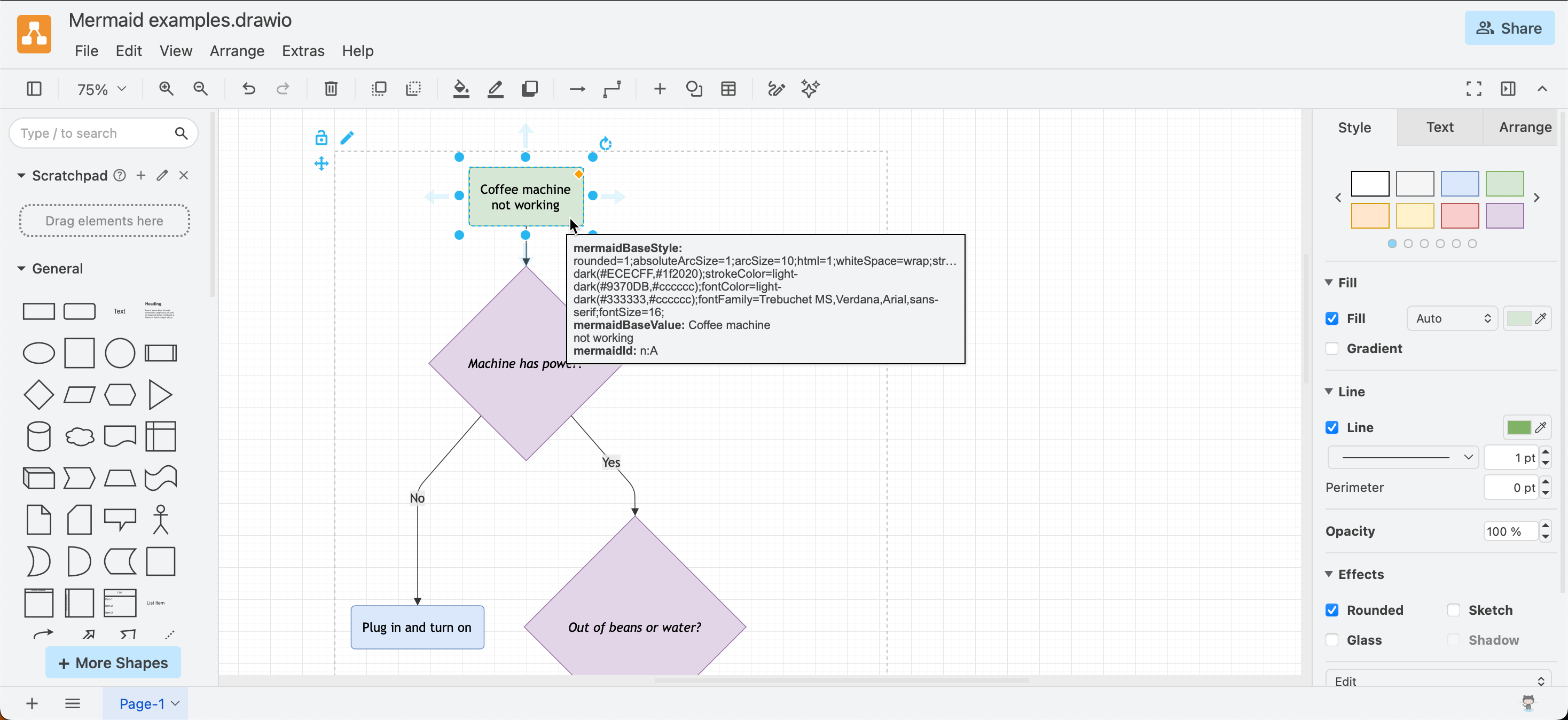
Task: Click the insert table icon
Action: pyautogui.click(x=728, y=89)
